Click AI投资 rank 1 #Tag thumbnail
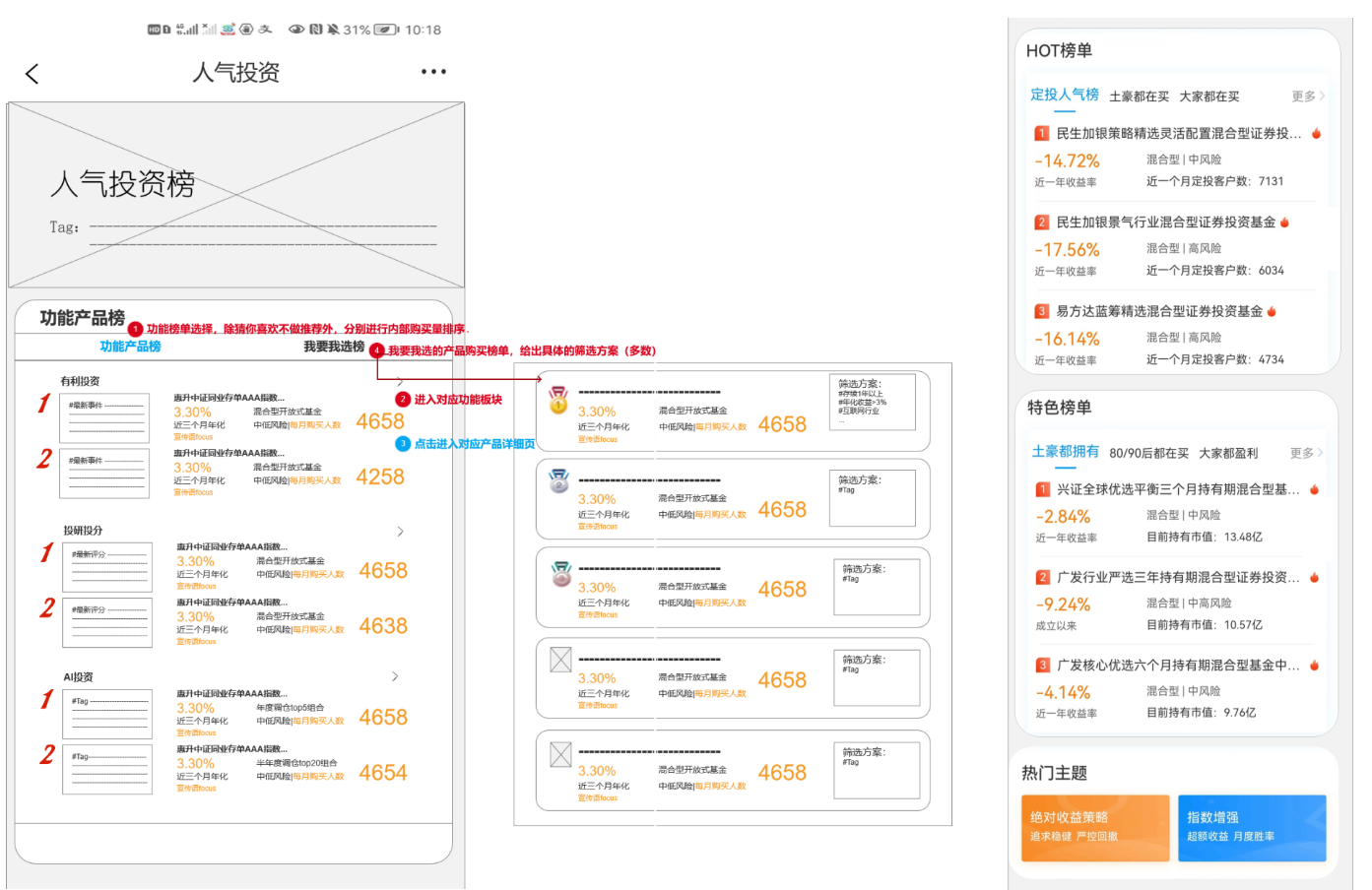1372x890 pixels. (107, 714)
